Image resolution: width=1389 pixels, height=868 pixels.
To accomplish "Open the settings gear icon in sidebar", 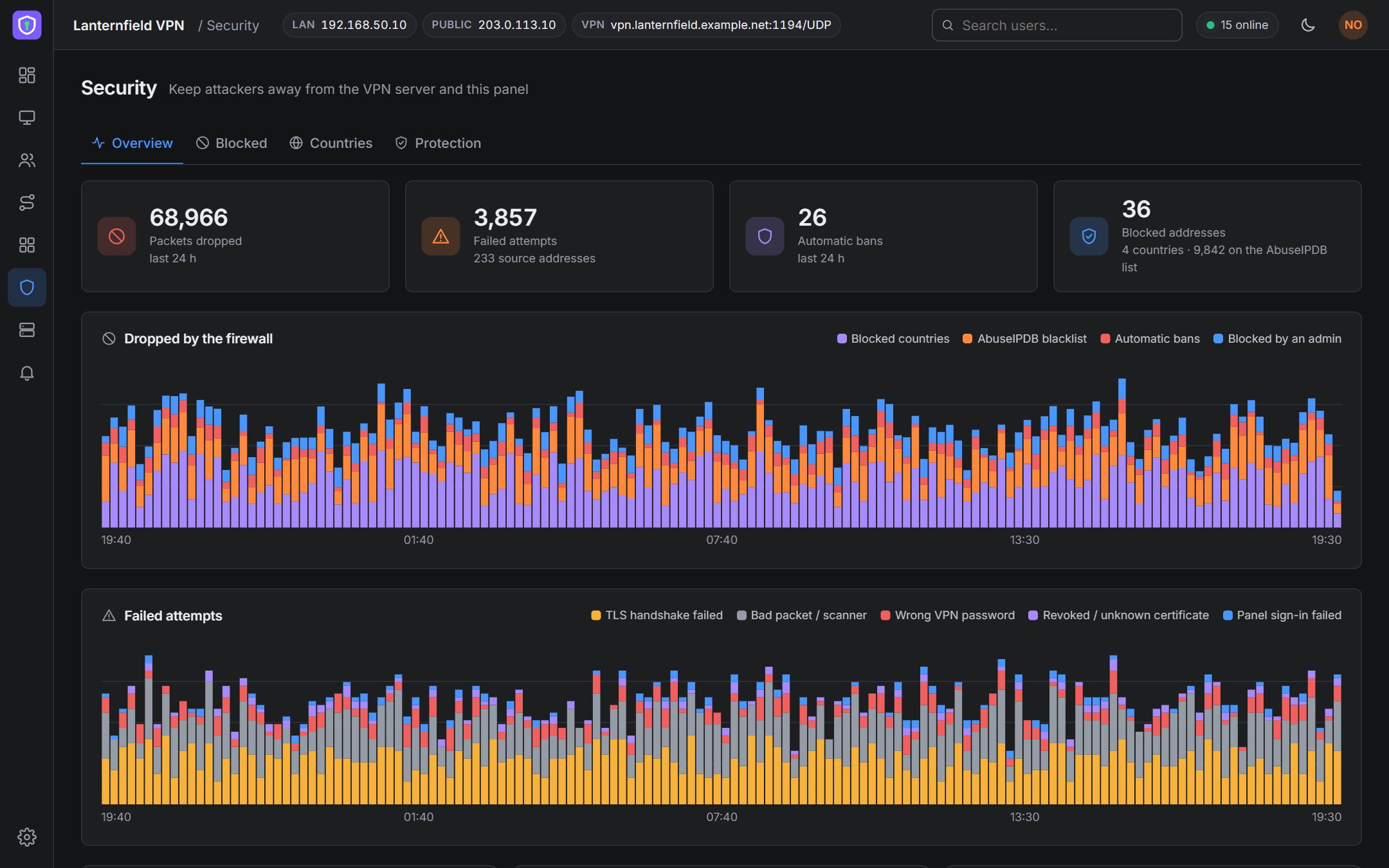I will point(27,837).
